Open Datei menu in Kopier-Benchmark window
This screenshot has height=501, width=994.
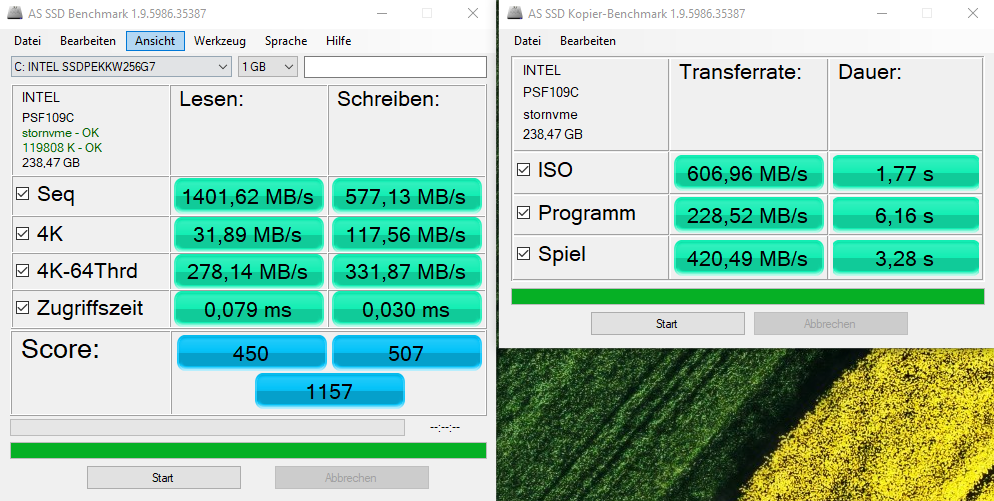tap(527, 41)
